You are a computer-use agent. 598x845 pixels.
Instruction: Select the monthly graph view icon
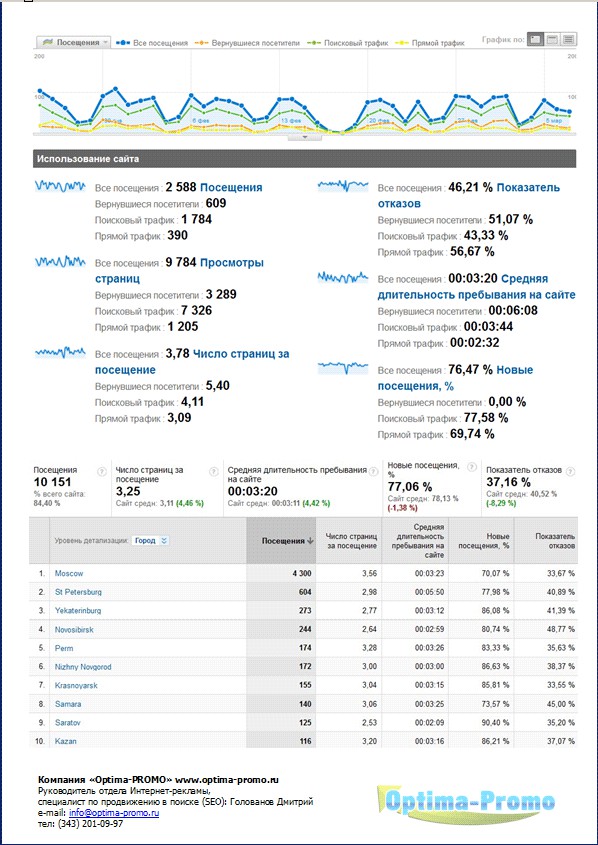[568, 40]
